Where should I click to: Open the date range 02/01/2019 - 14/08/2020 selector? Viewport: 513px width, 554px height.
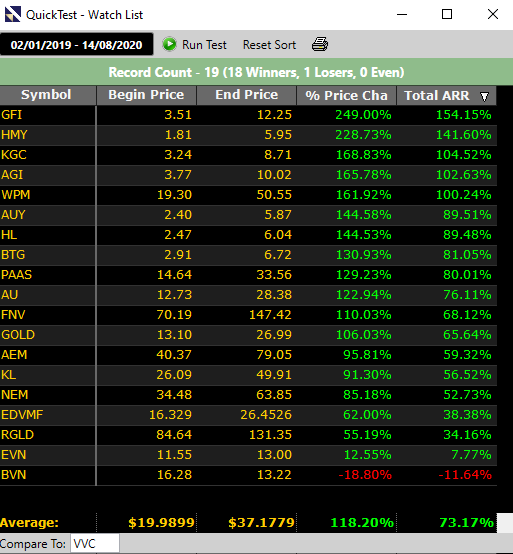point(76,45)
